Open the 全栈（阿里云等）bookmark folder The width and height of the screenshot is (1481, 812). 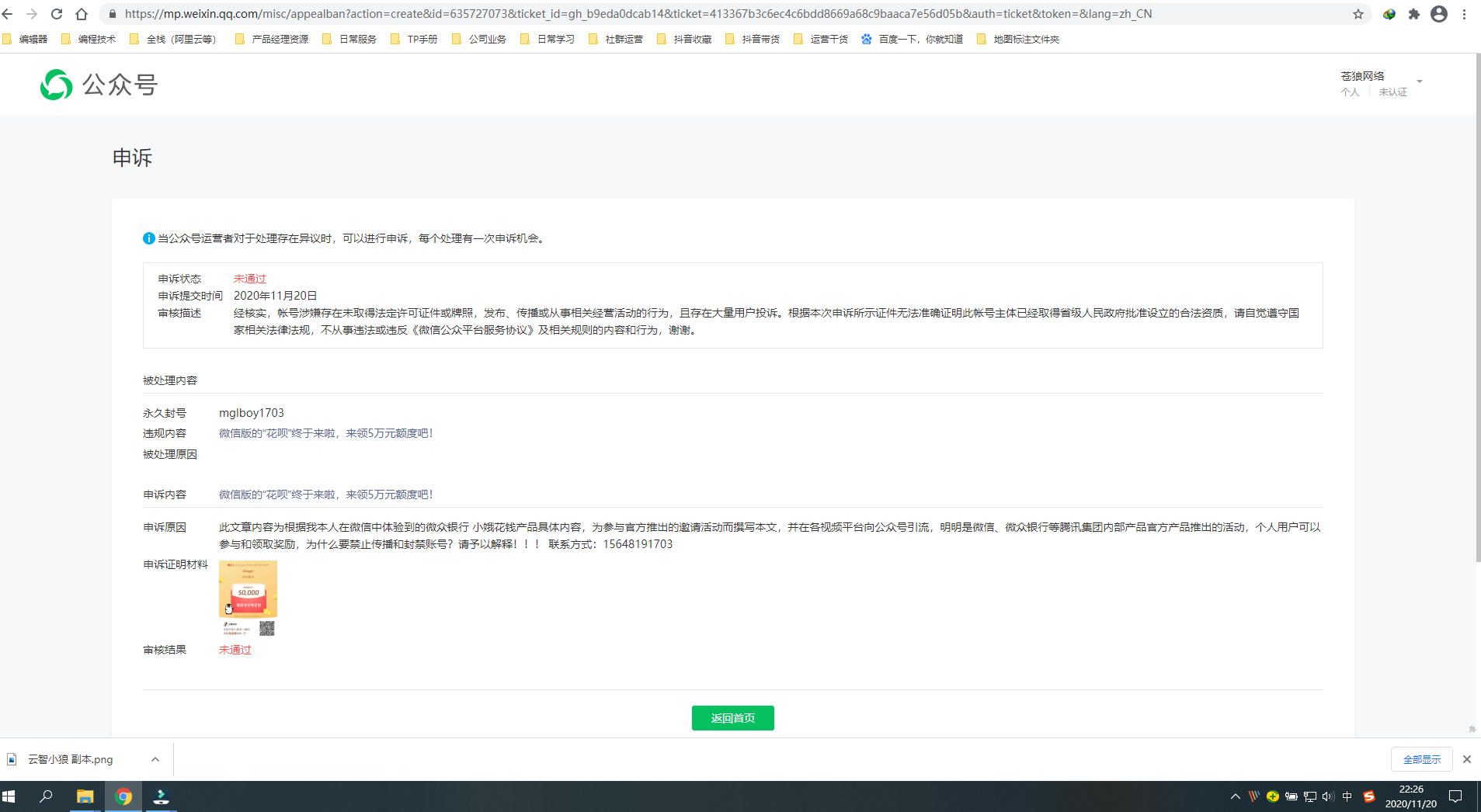click(x=173, y=39)
